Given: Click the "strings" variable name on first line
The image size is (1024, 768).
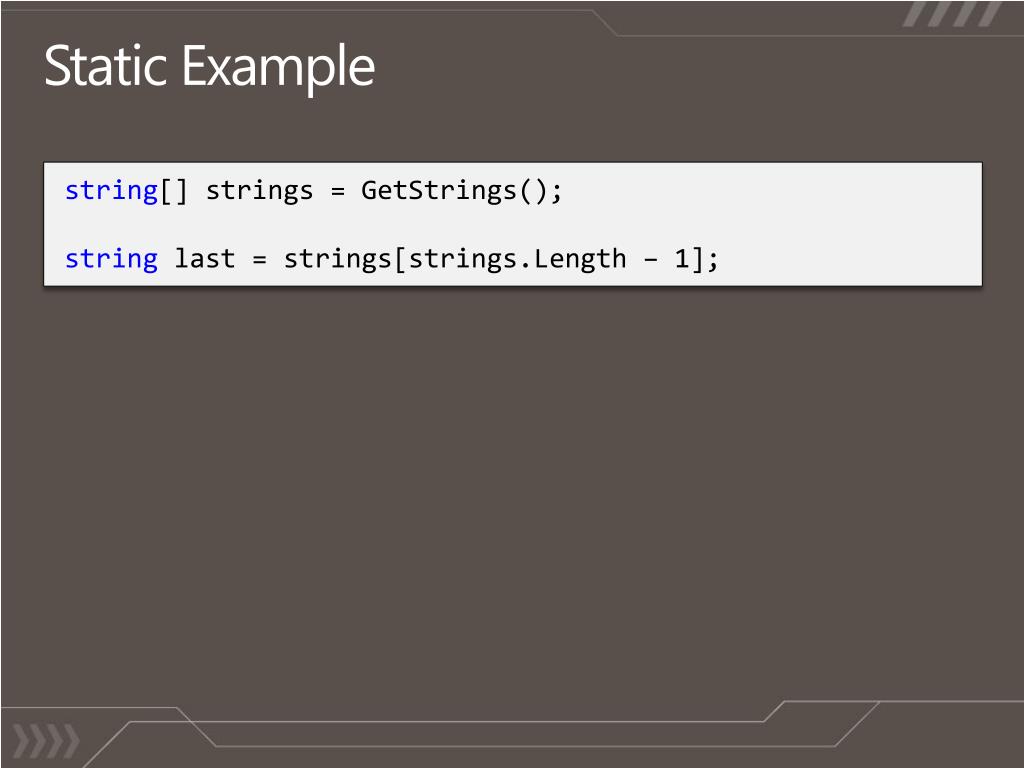Looking at the screenshot, I should [x=259, y=191].
